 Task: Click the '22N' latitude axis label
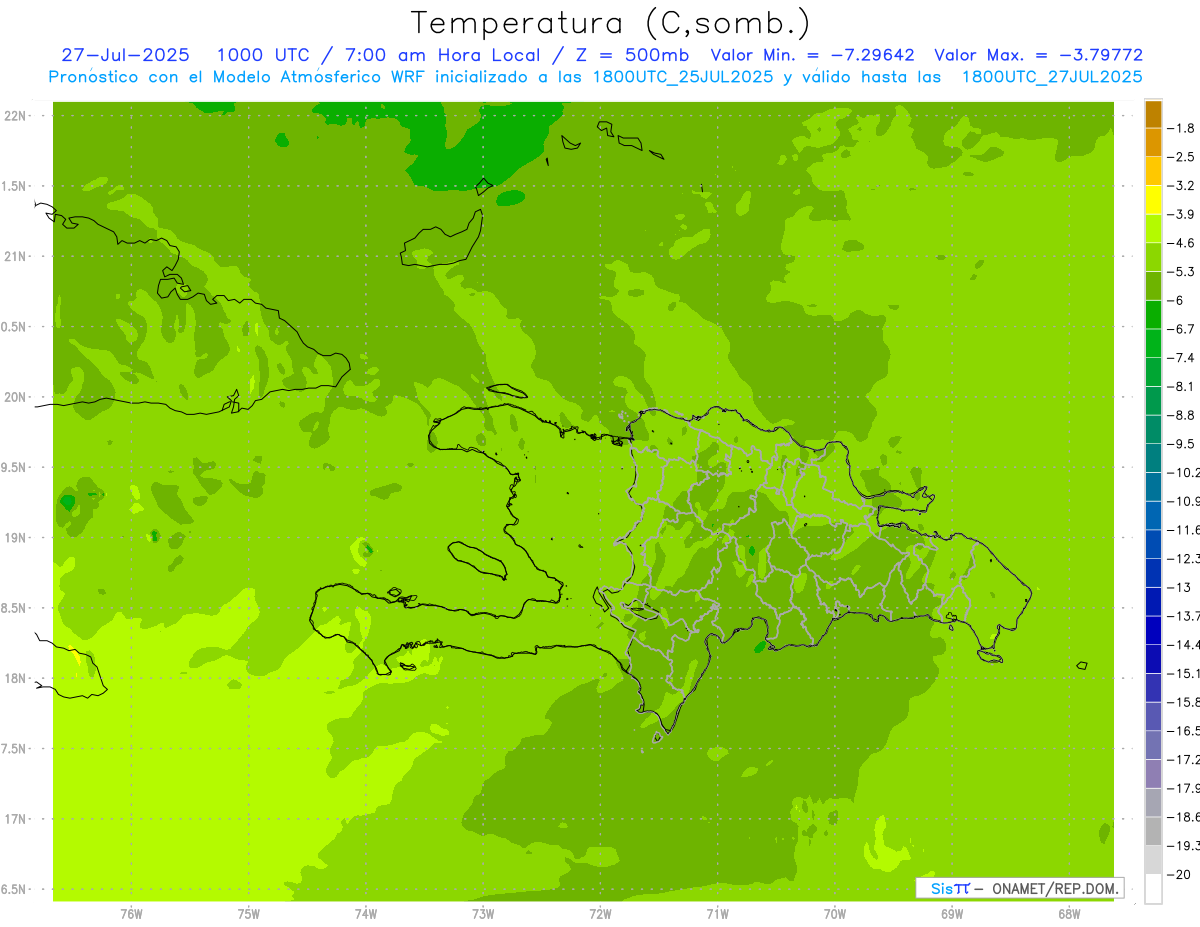pos(17,116)
